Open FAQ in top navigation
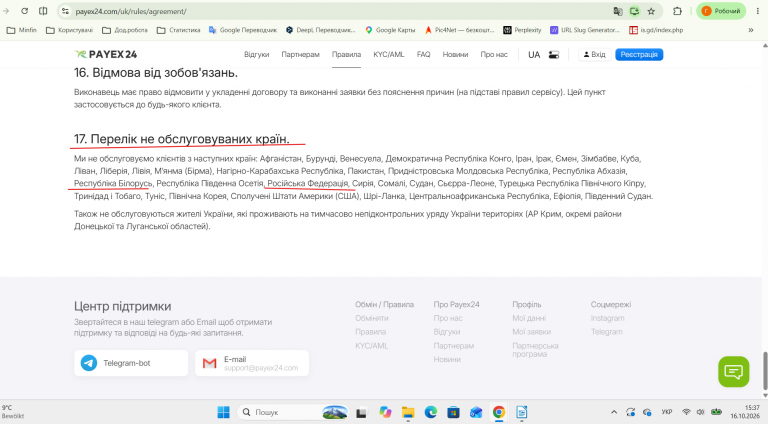768x424 pixels. [424, 54]
